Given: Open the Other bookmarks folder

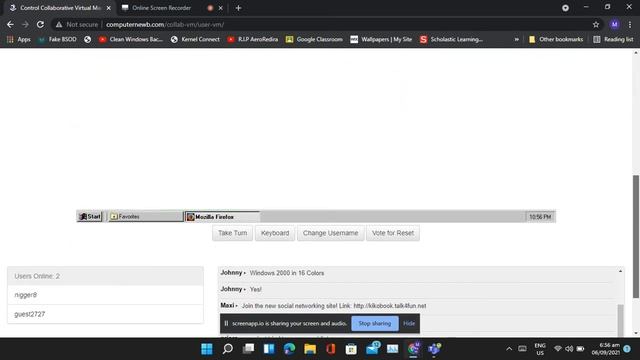Looking at the screenshot, I should (556, 39).
